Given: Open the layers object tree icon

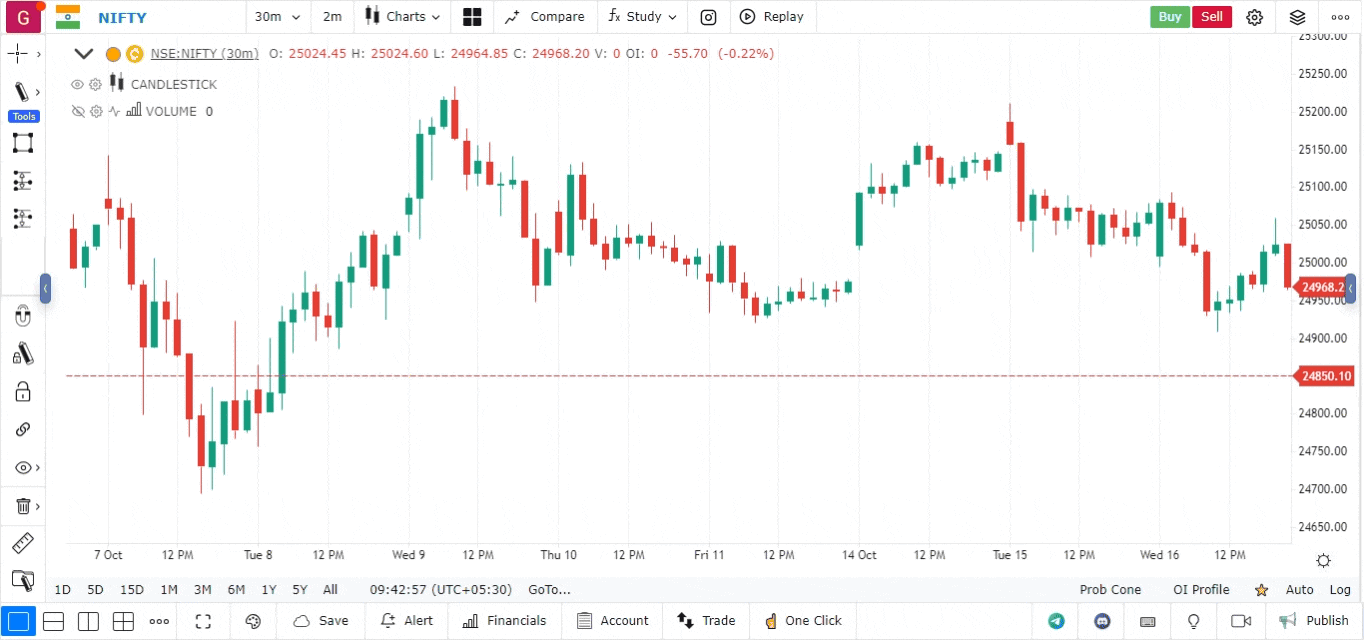Looking at the screenshot, I should 1297,17.
